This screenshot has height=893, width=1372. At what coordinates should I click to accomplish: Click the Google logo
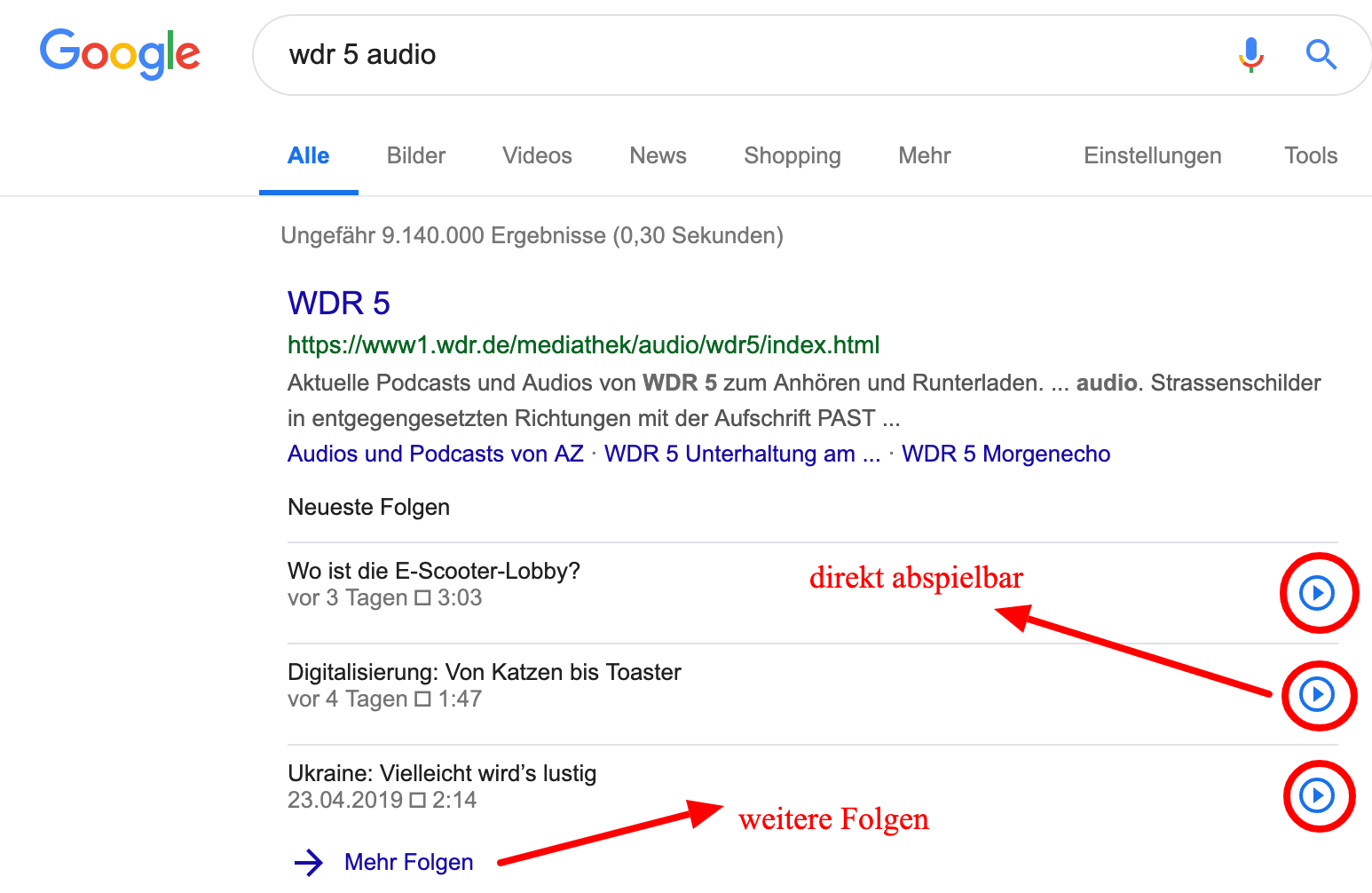[120, 54]
